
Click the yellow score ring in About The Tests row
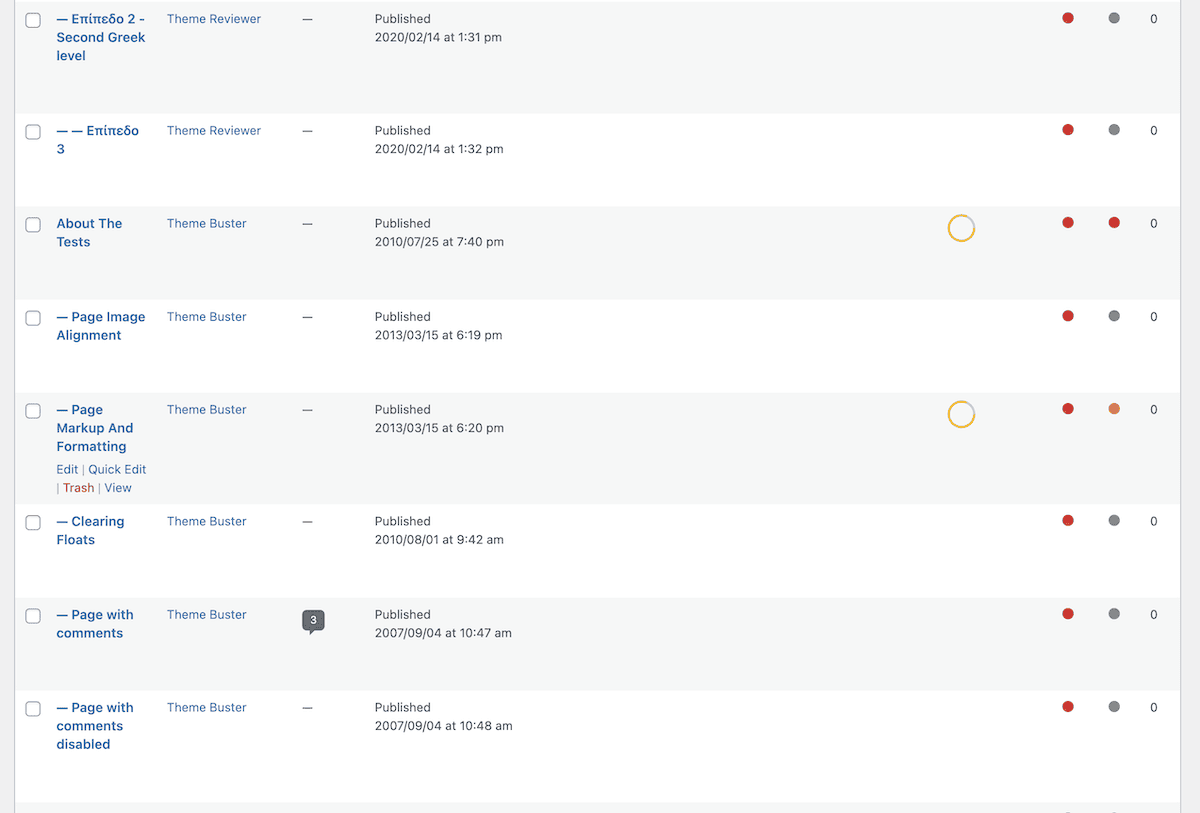[961, 228]
